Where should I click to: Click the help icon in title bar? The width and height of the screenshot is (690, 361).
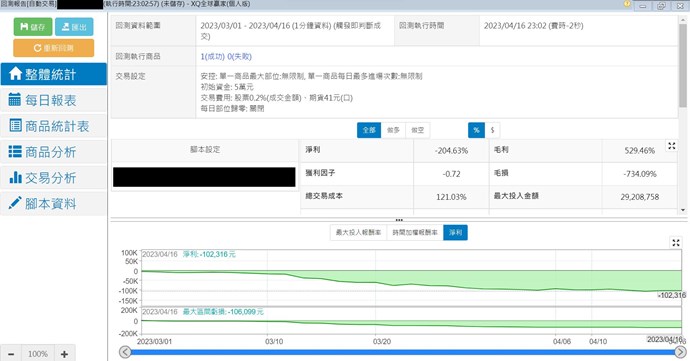pyautogui.click(x=627, y=4)
